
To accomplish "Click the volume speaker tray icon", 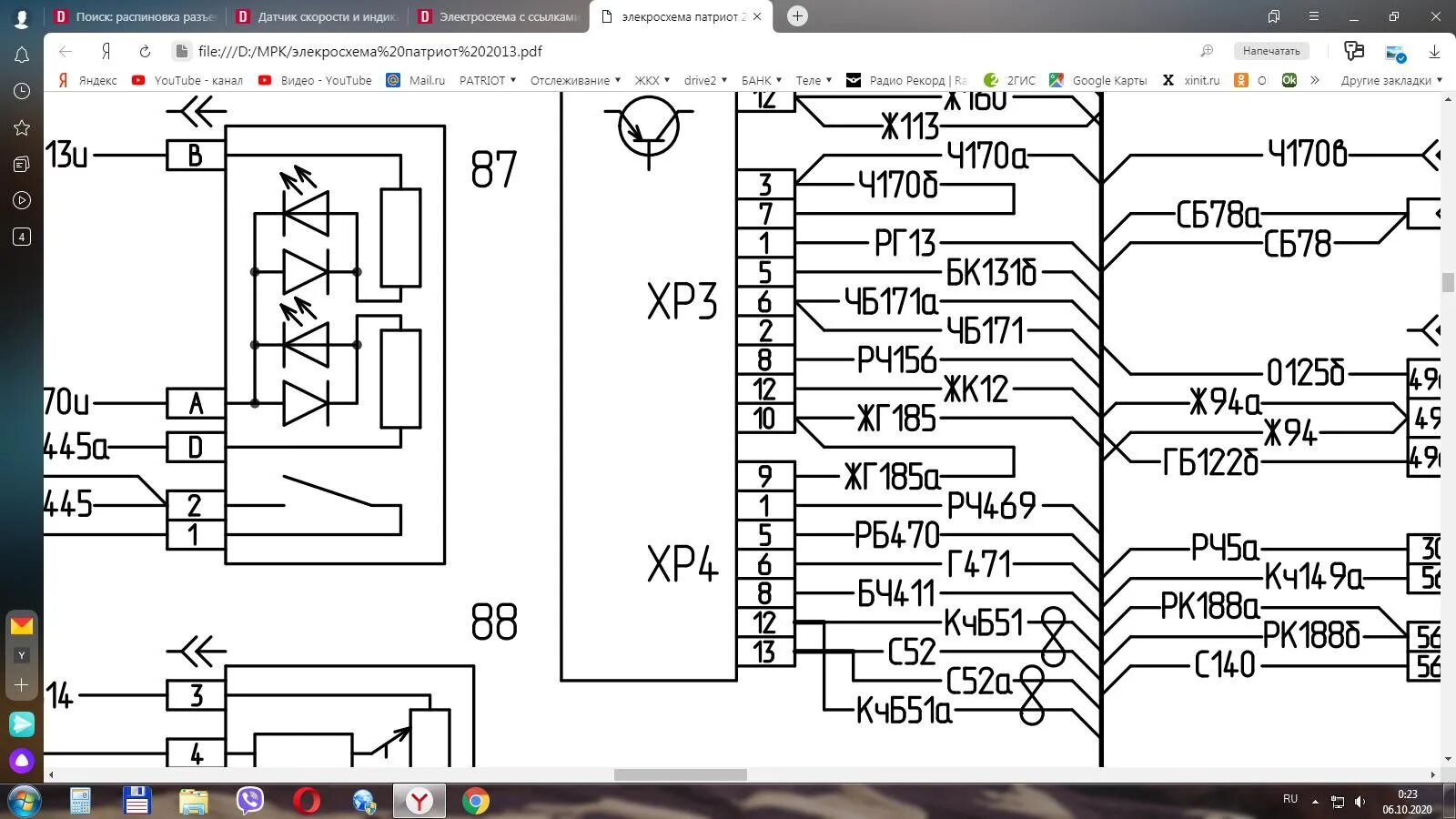I will click(x=1360, y=802).
